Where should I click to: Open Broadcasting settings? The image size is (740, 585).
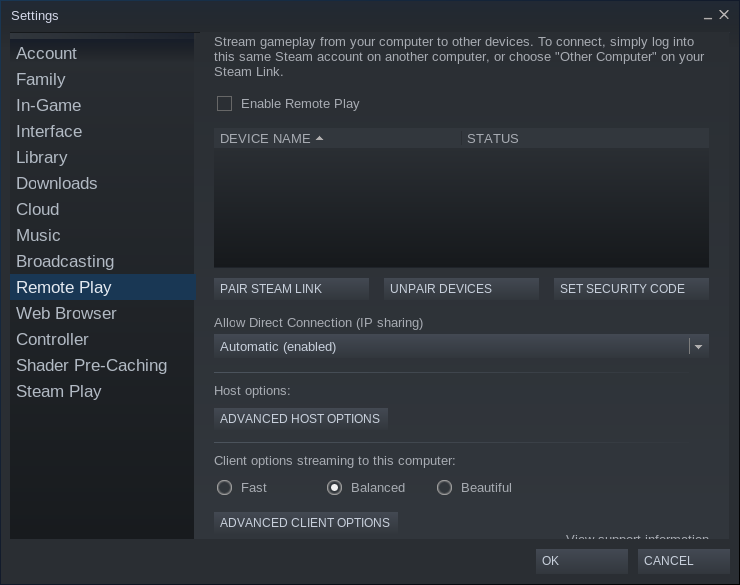[102, 261]
